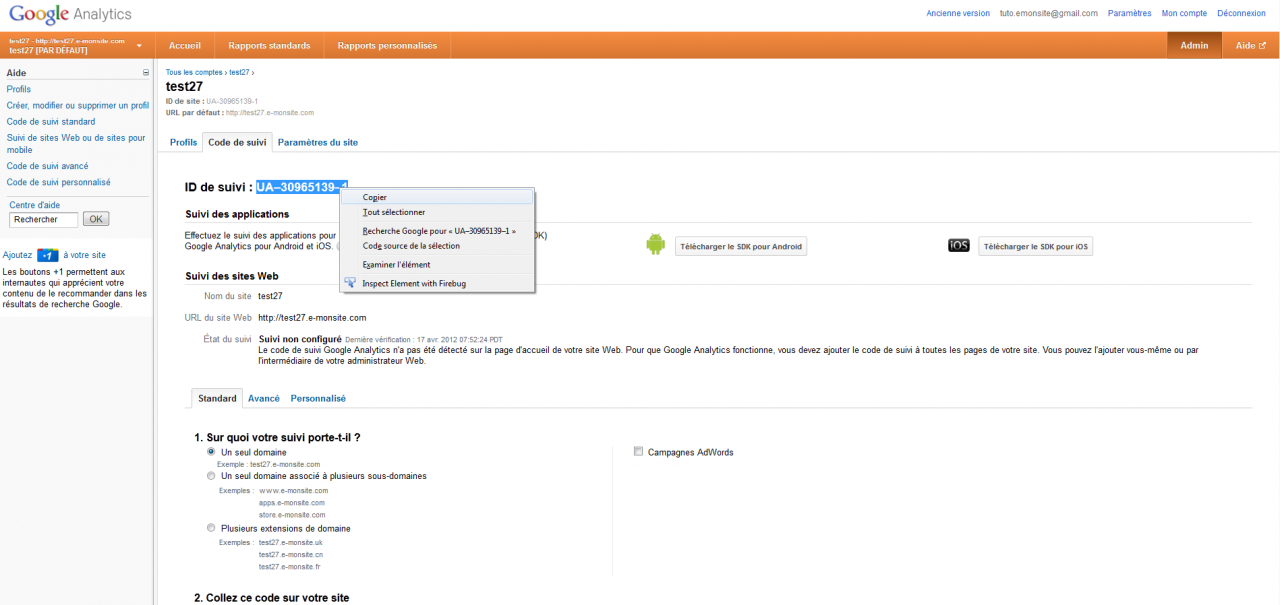Select the 'Un seul domaine' radio option
This screenshot has width=1280, height=605.
coord(211,452)
